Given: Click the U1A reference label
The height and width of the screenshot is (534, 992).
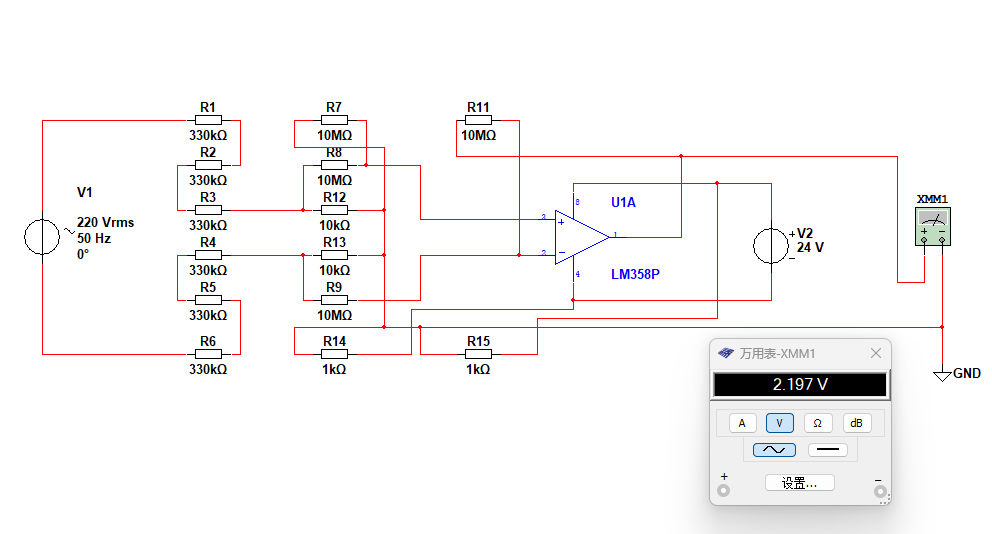Looking at the screenshot, I should 623,202.
